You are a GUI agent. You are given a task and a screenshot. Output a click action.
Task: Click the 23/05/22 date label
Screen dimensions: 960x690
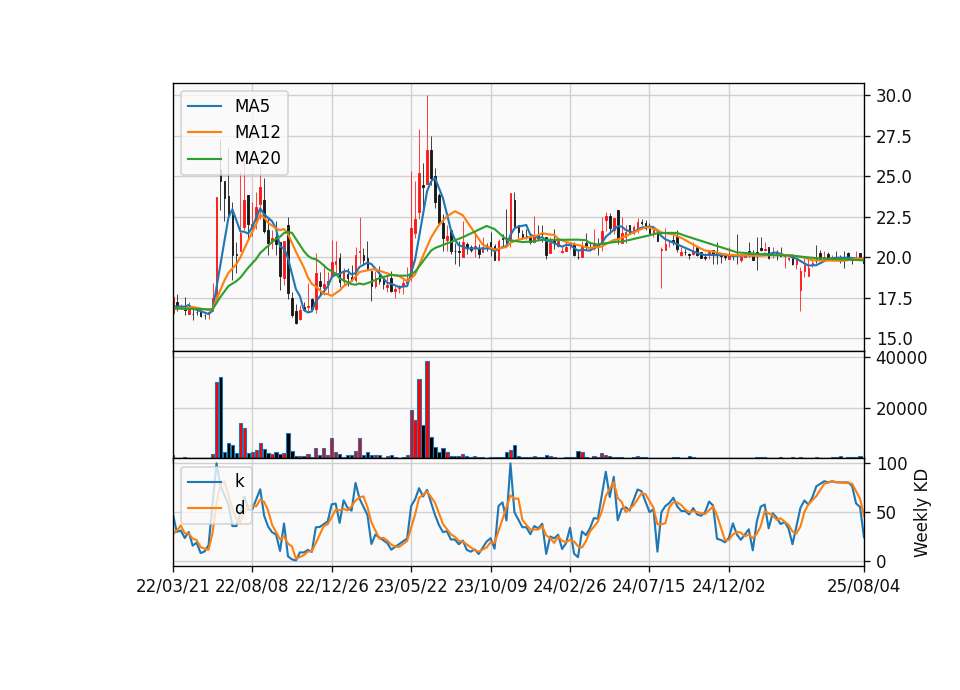[411, 586]
